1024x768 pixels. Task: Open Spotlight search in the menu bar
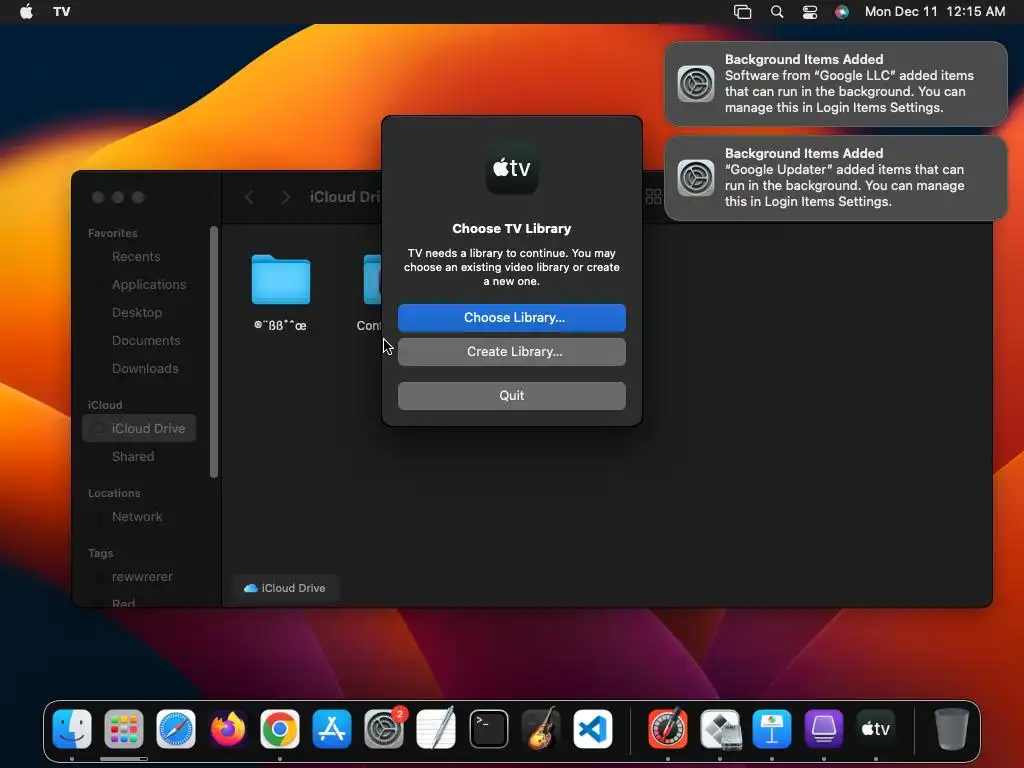point(776,12)
